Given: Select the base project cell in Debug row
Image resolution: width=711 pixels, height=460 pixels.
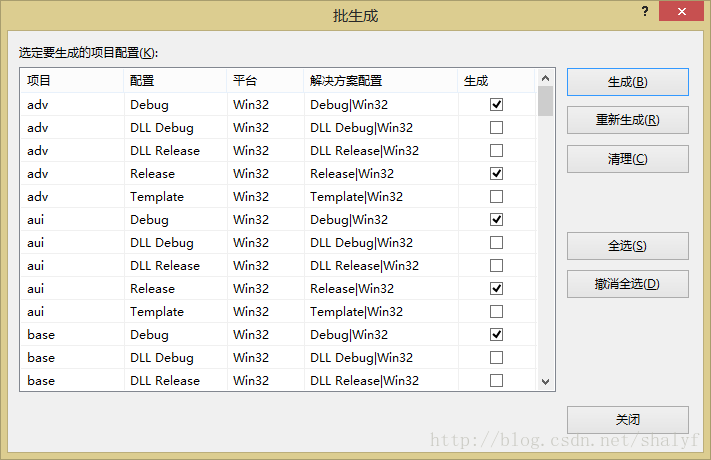Looking at the screenshot, I should 72,335.
